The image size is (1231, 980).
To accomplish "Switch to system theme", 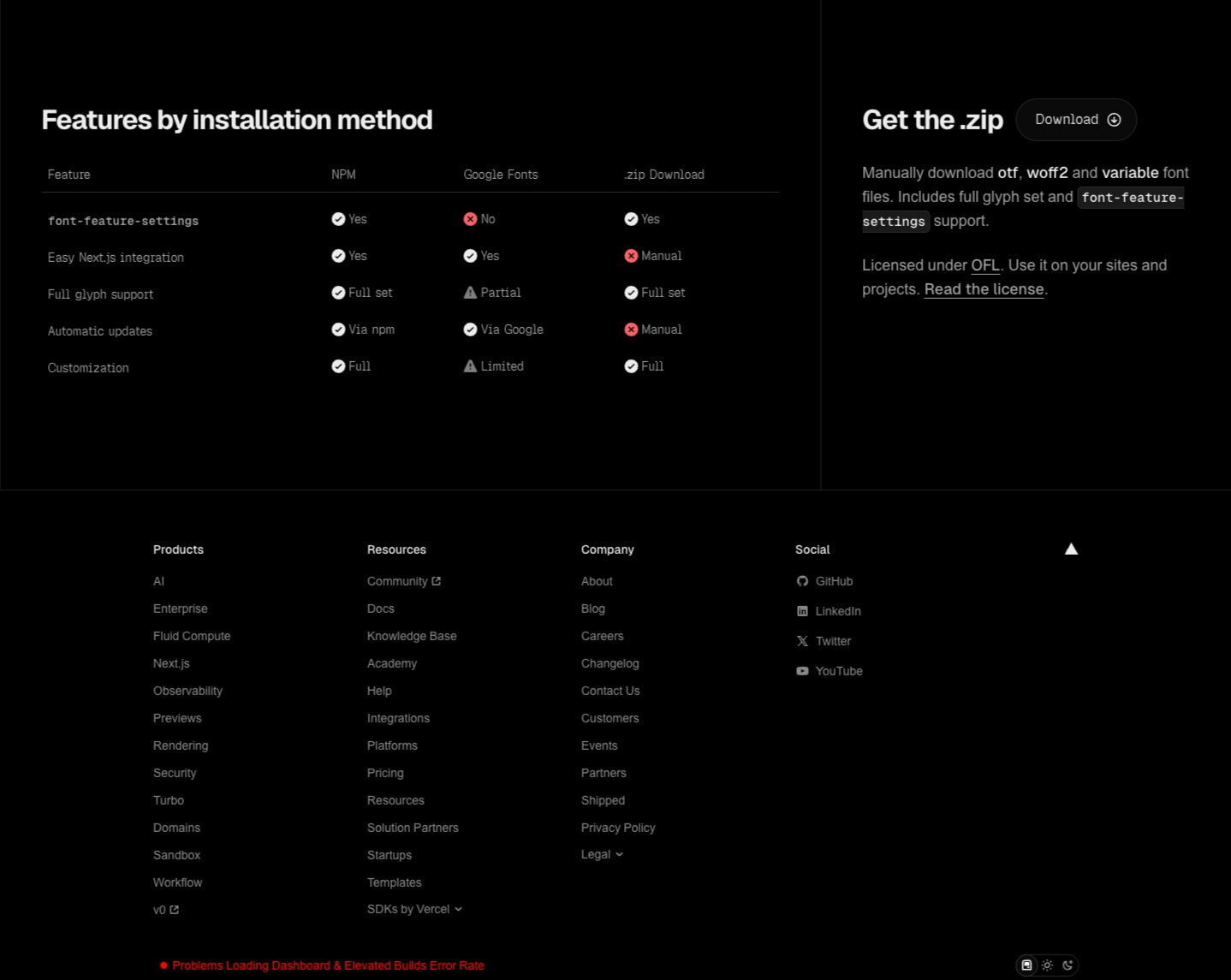I will [1026, 965].
